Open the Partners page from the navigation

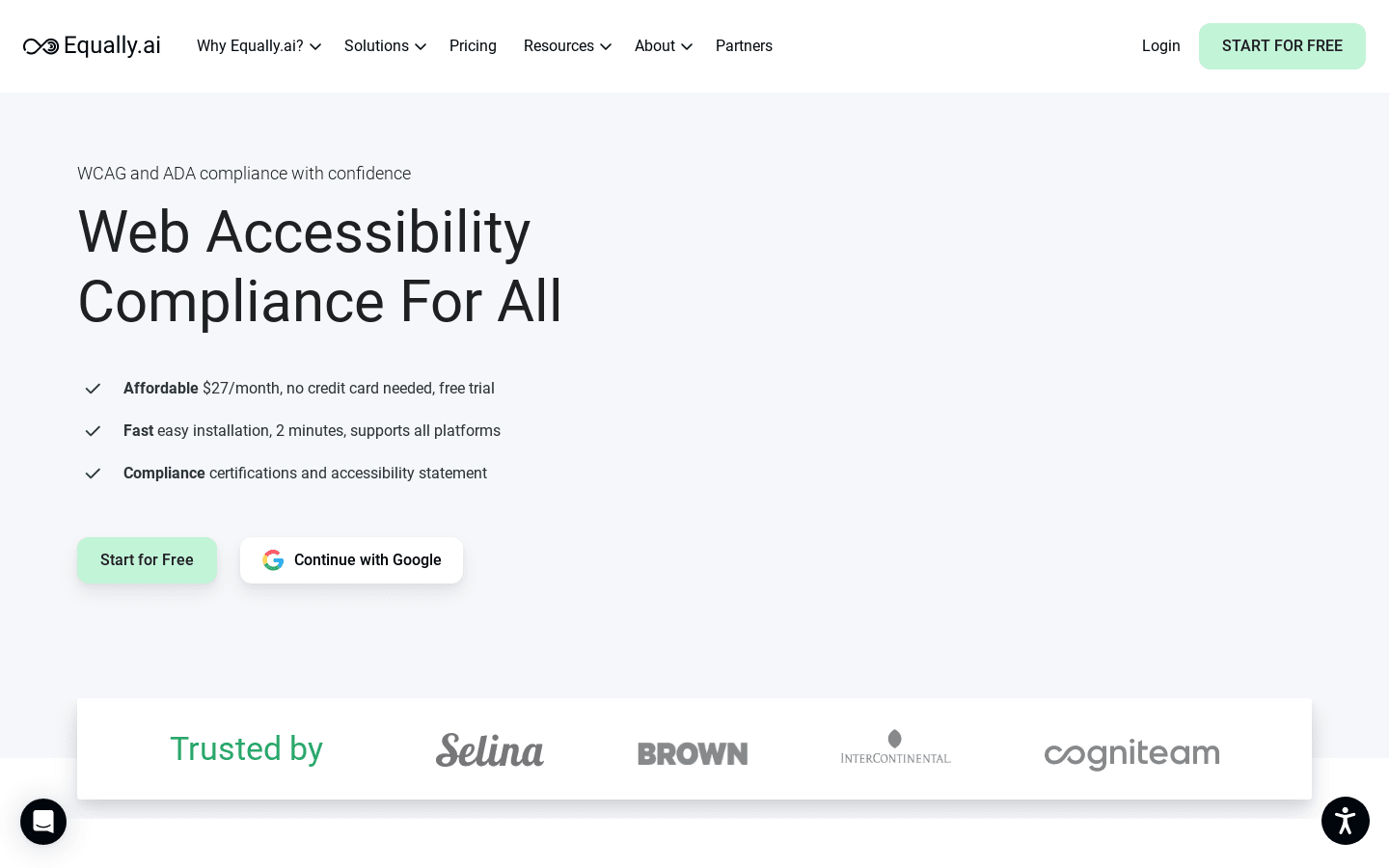[x=744, y=46]
